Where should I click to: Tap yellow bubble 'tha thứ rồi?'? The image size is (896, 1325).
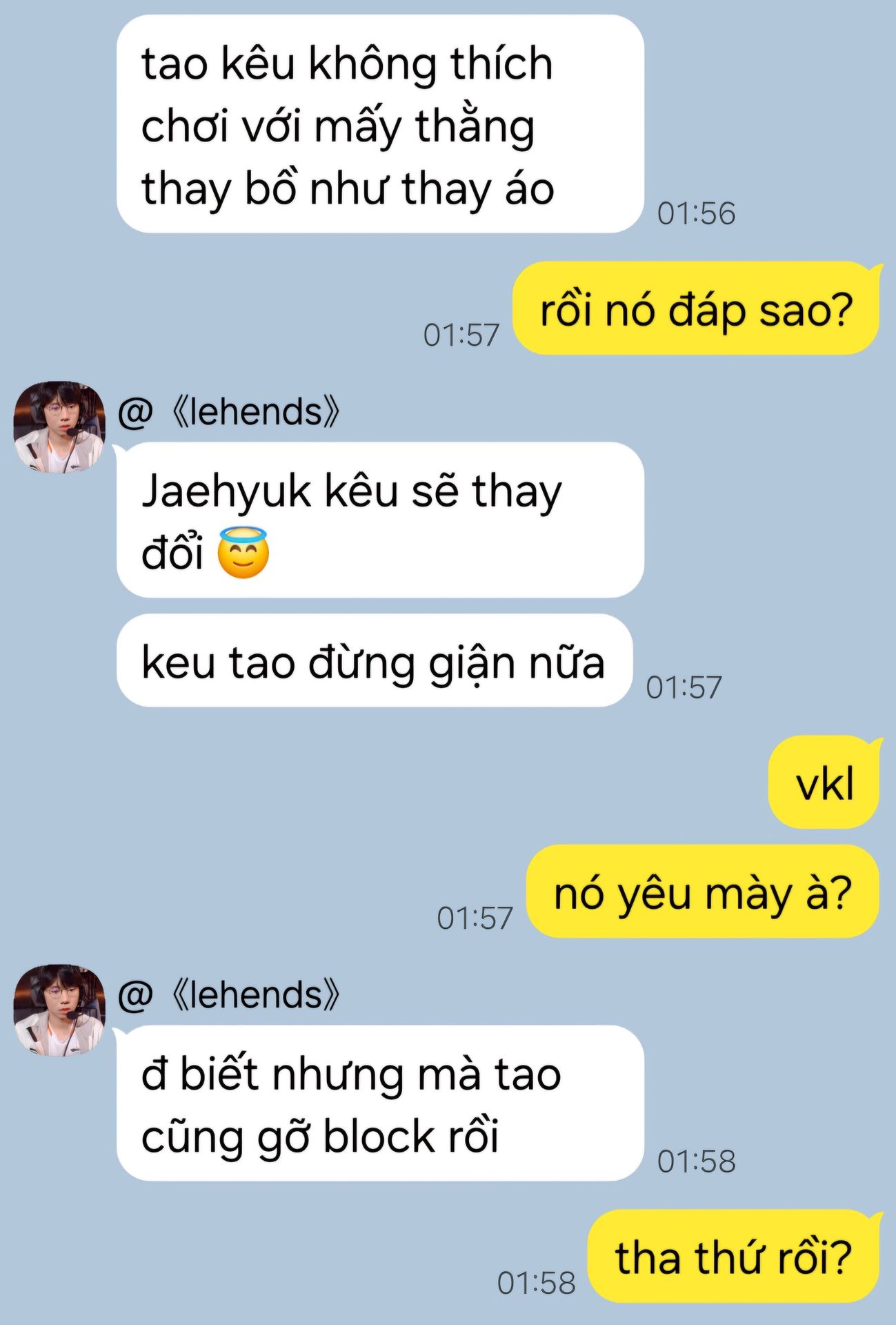coord(734,1256)
